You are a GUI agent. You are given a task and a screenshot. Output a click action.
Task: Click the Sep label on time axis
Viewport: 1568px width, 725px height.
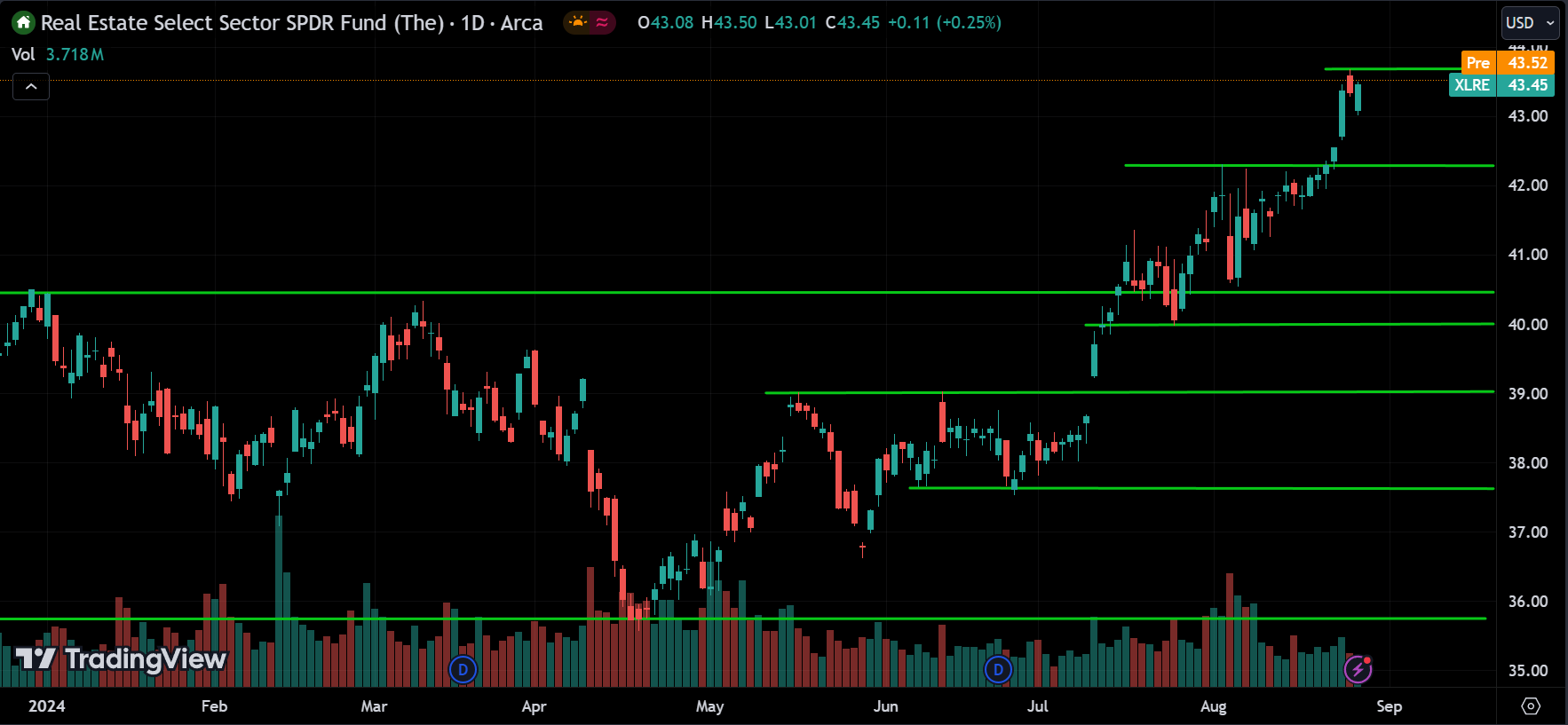tap(1389, 706)
